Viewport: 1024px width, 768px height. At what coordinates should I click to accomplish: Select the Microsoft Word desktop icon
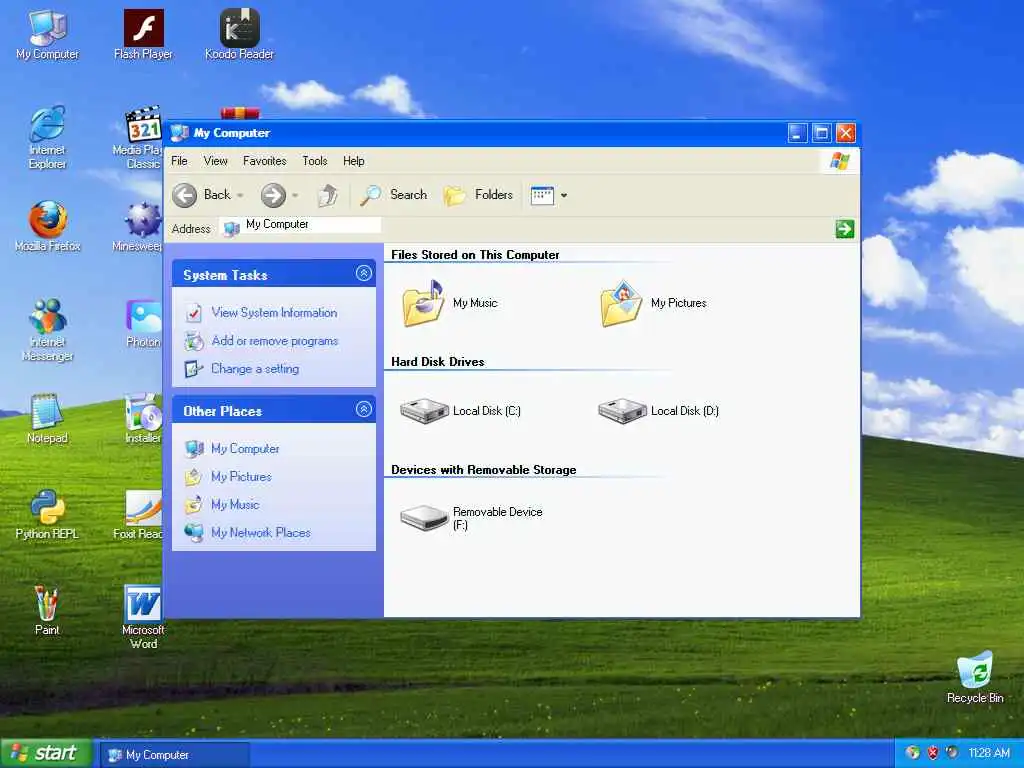coord(143,616)
